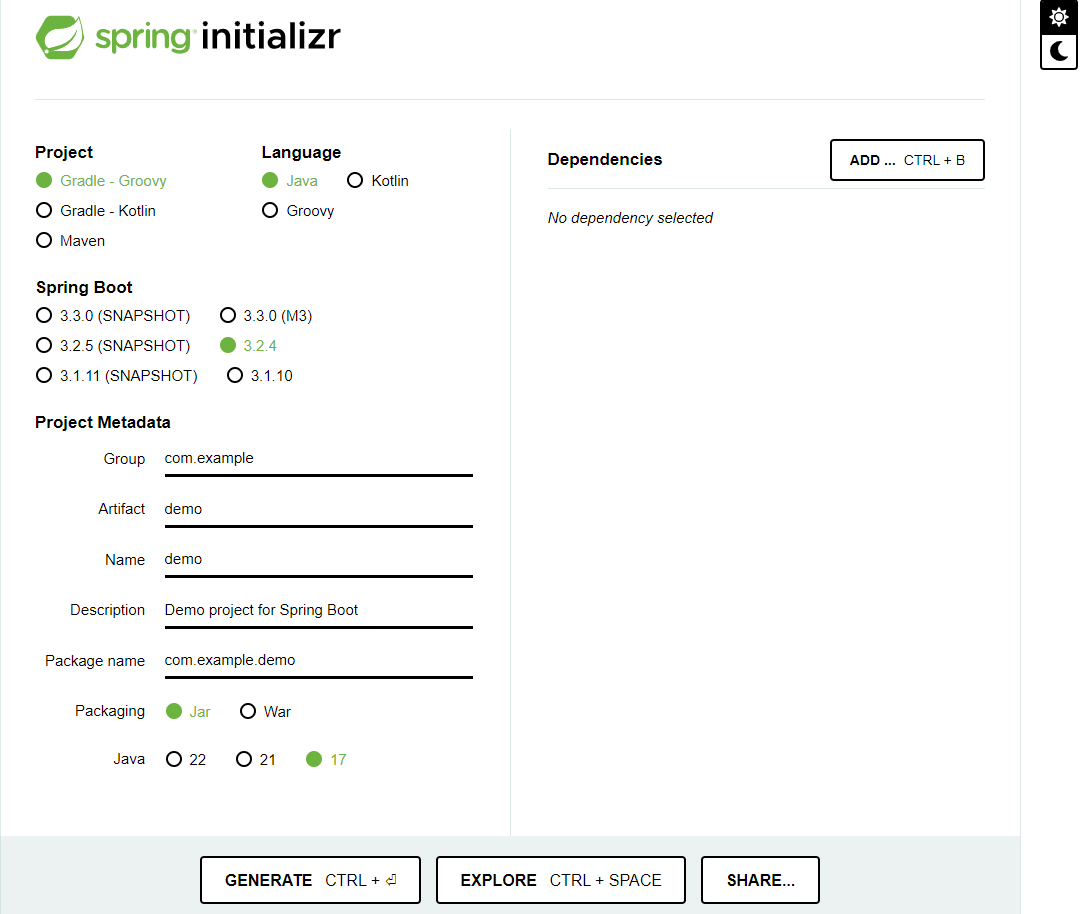Edit the Package name field

click(x=319, y=661)
